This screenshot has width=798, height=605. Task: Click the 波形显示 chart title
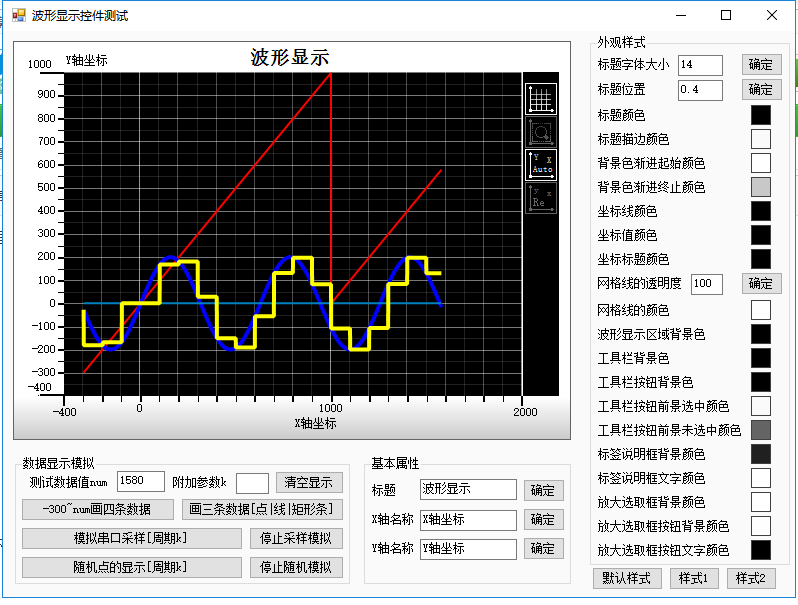(x=290, y=57)
